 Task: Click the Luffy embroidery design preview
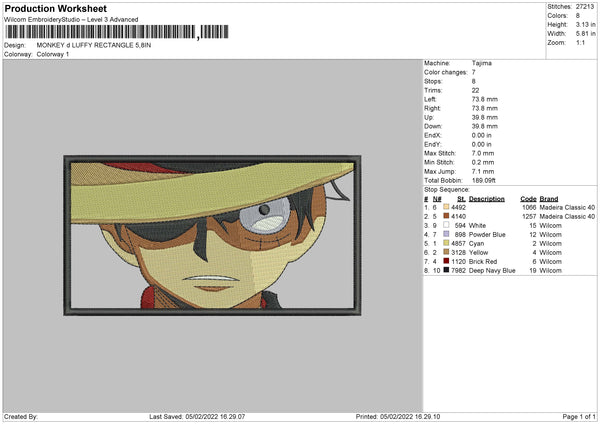click(212, 235)
